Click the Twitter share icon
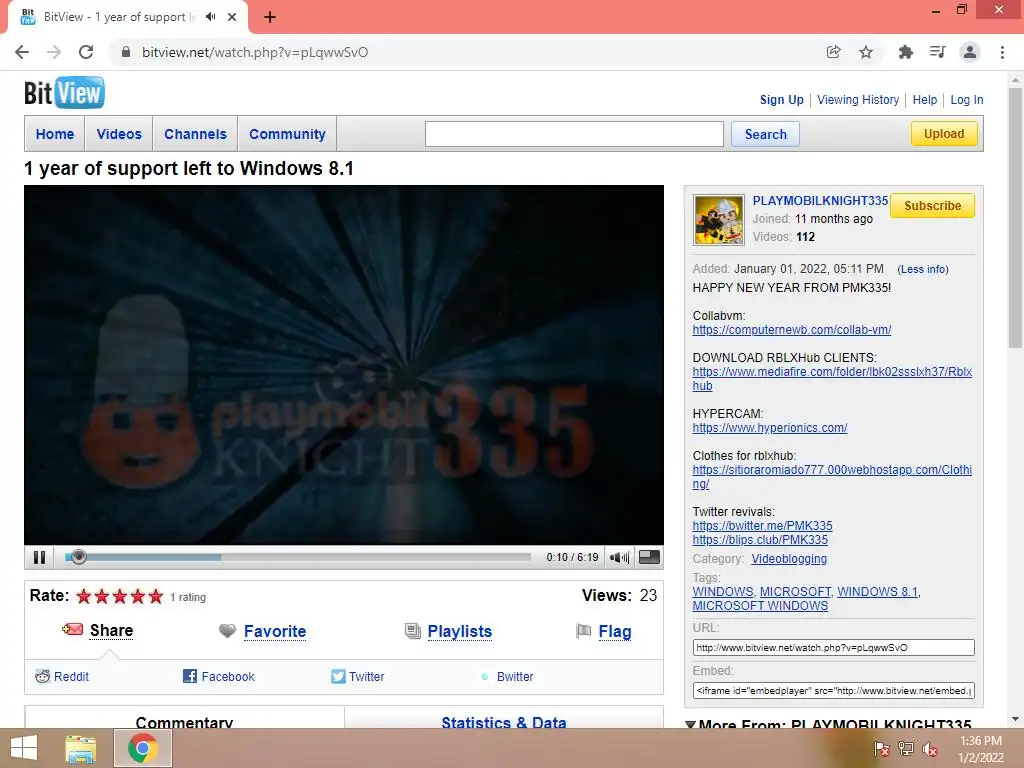Image resolution: width=1024 pixels, height=768 pixels. (x=338, y=677)
